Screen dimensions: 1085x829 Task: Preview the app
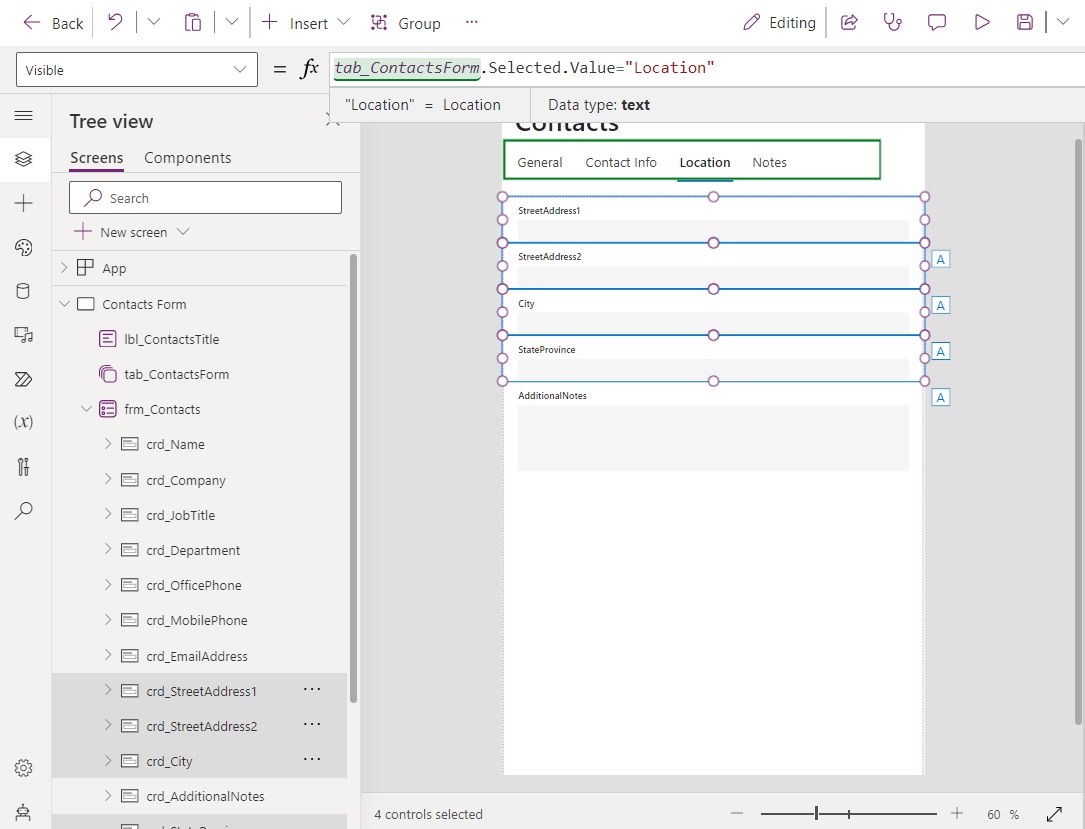point(980,22)
